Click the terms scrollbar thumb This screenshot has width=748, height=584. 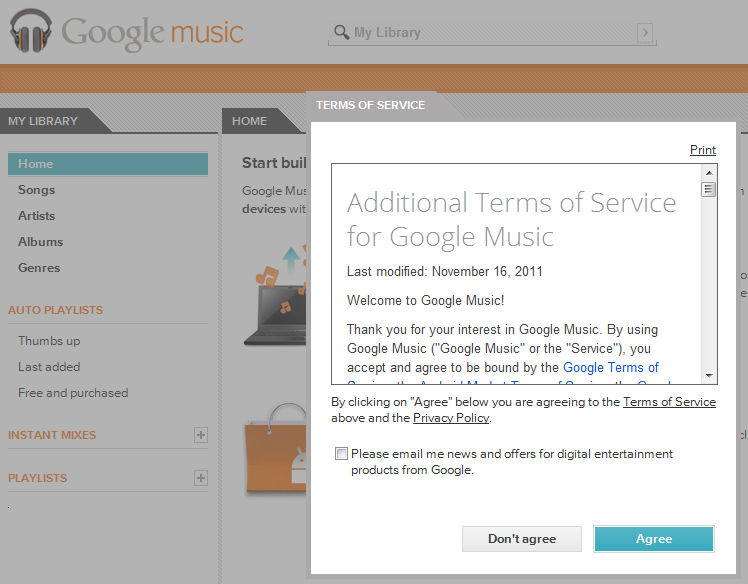pos(709,189)
